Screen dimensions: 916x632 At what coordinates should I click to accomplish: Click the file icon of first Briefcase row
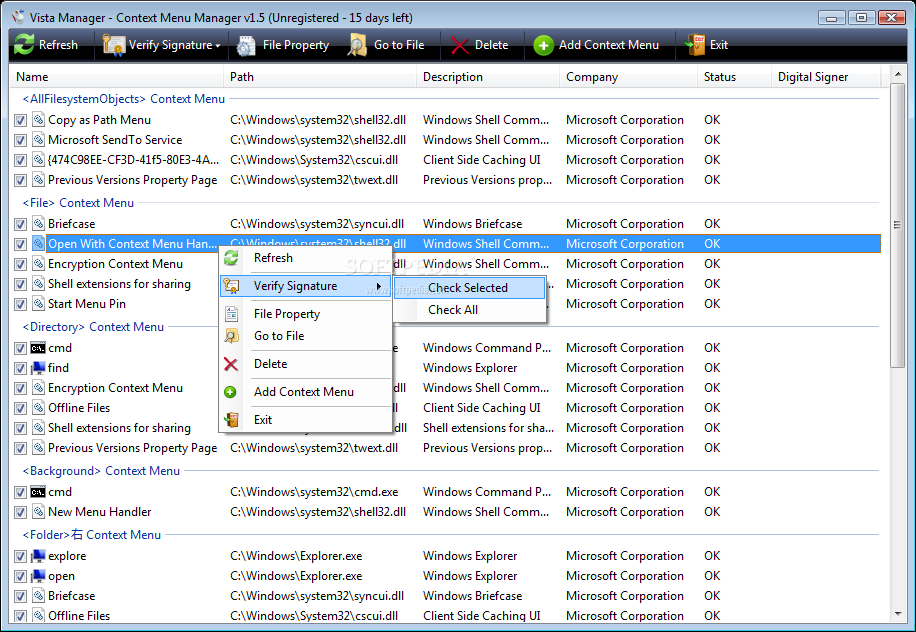pos(38,224)
